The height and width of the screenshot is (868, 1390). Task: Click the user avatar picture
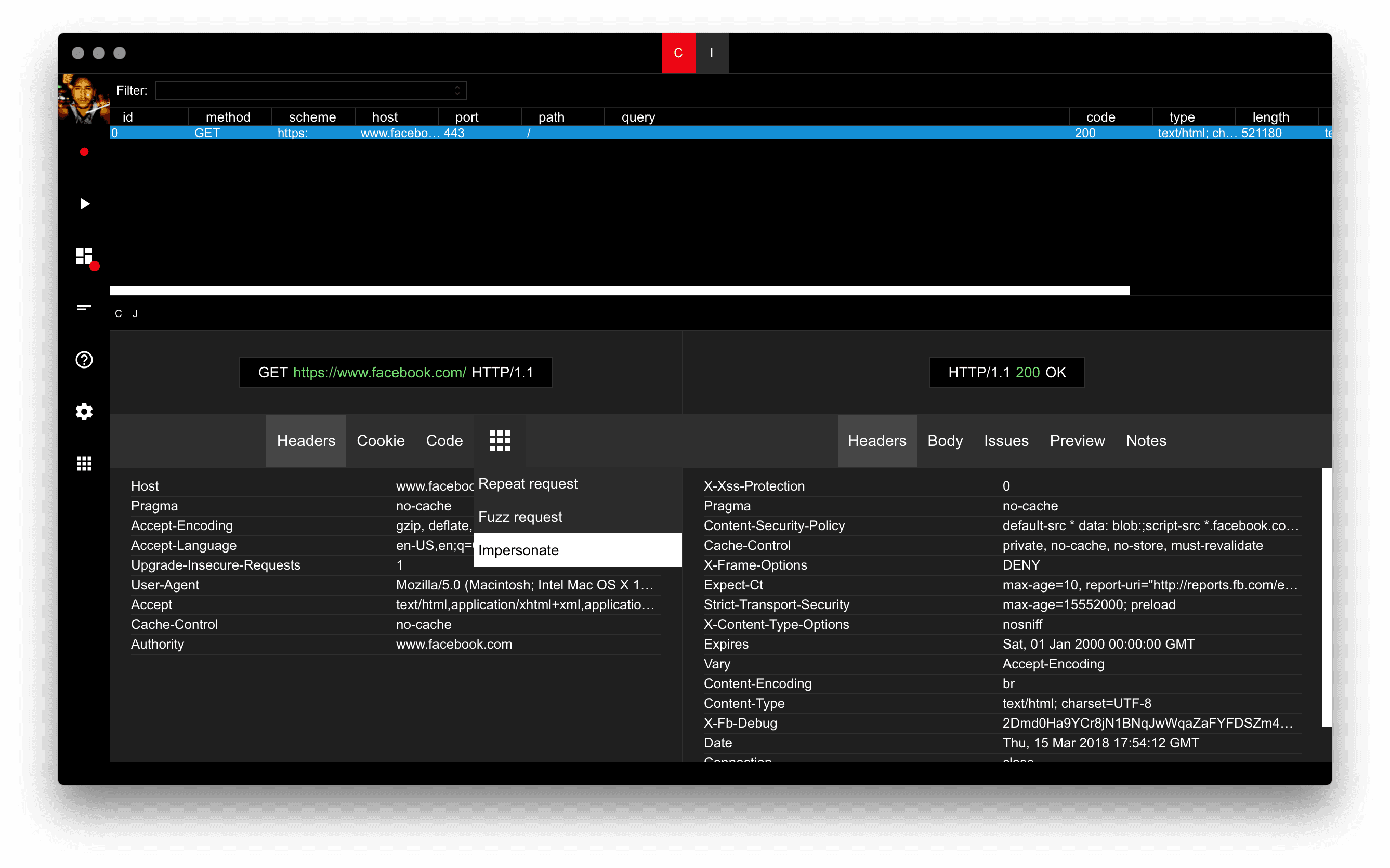click(84, 99)
